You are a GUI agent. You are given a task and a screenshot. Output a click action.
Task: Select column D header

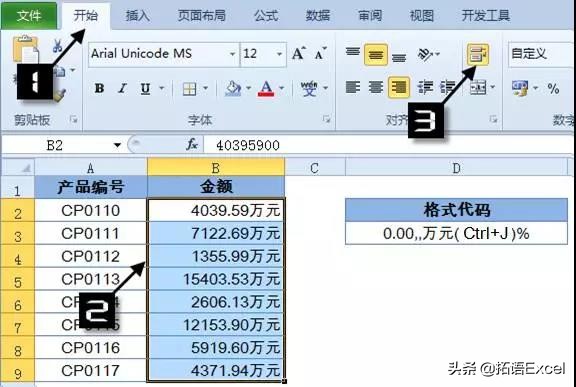456,167
